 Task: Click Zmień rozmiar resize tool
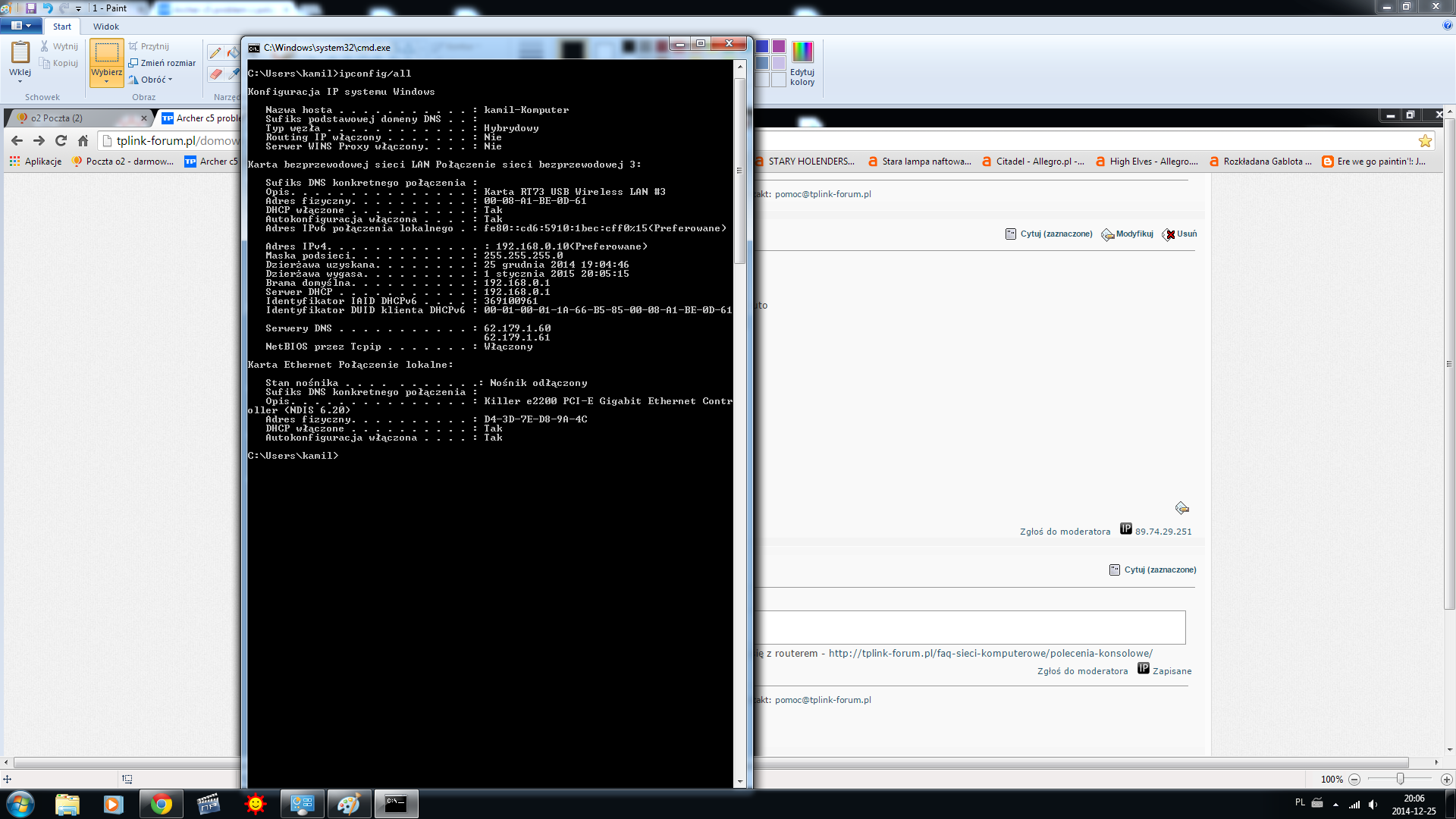[x=162, y=63]
